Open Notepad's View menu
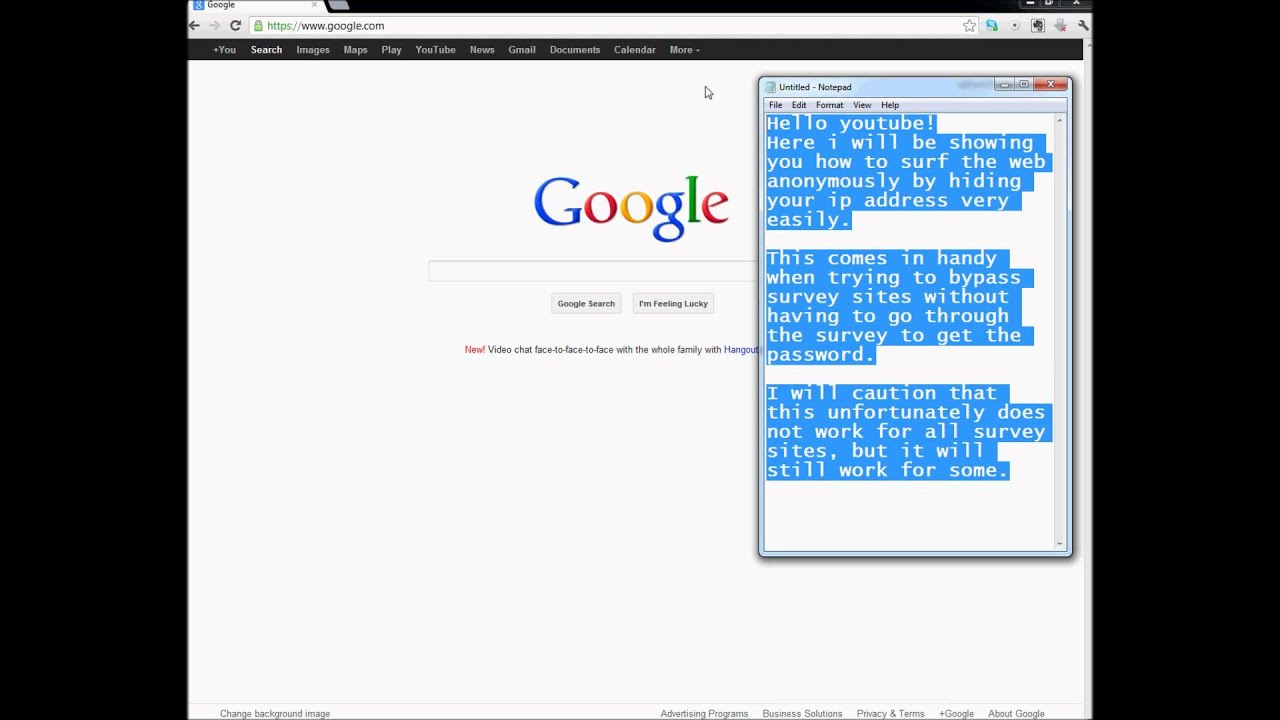The image size is (1280, 720). (x=862, y=105)
